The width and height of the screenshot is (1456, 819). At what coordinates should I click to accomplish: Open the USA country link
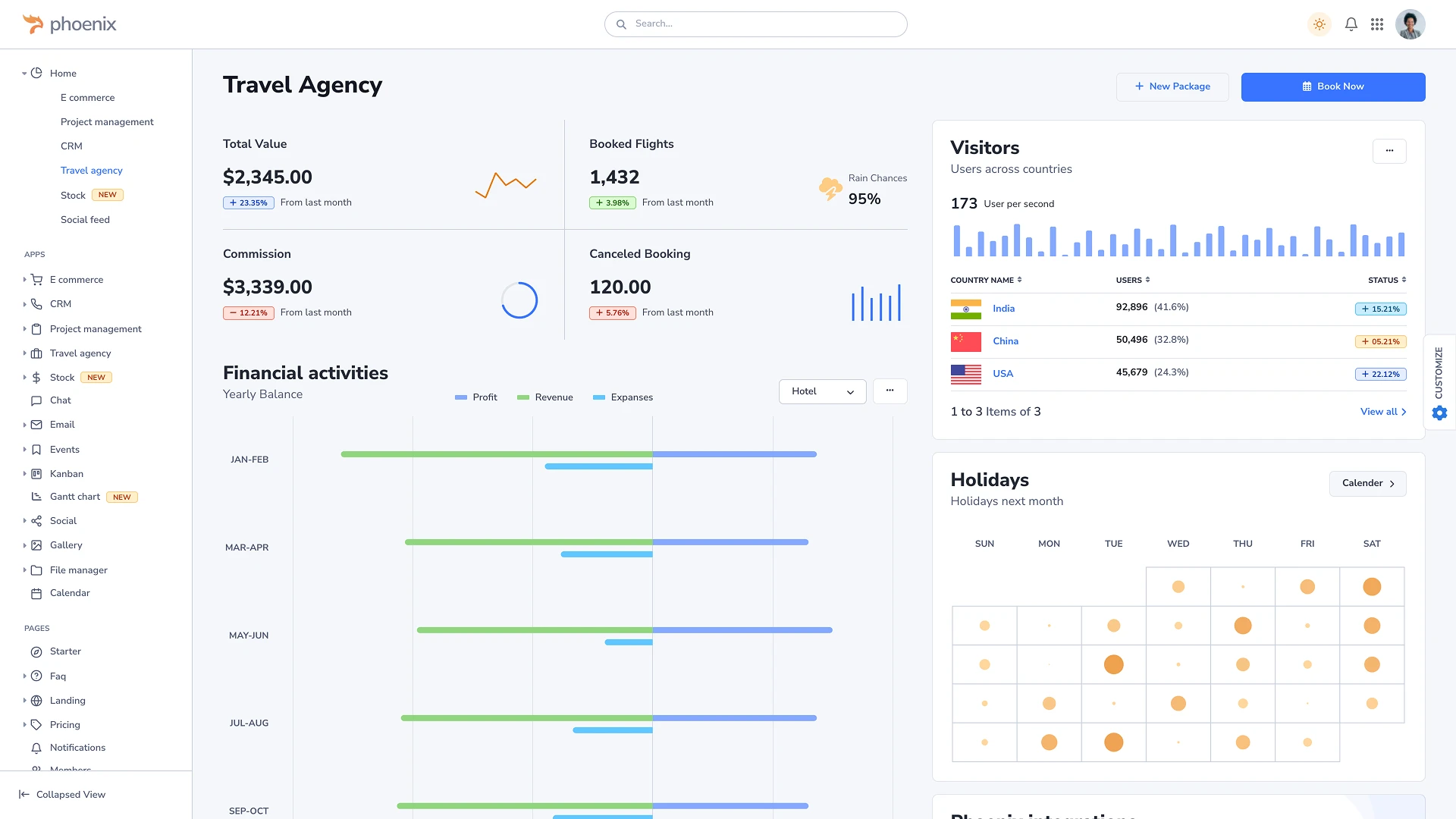1003,374
